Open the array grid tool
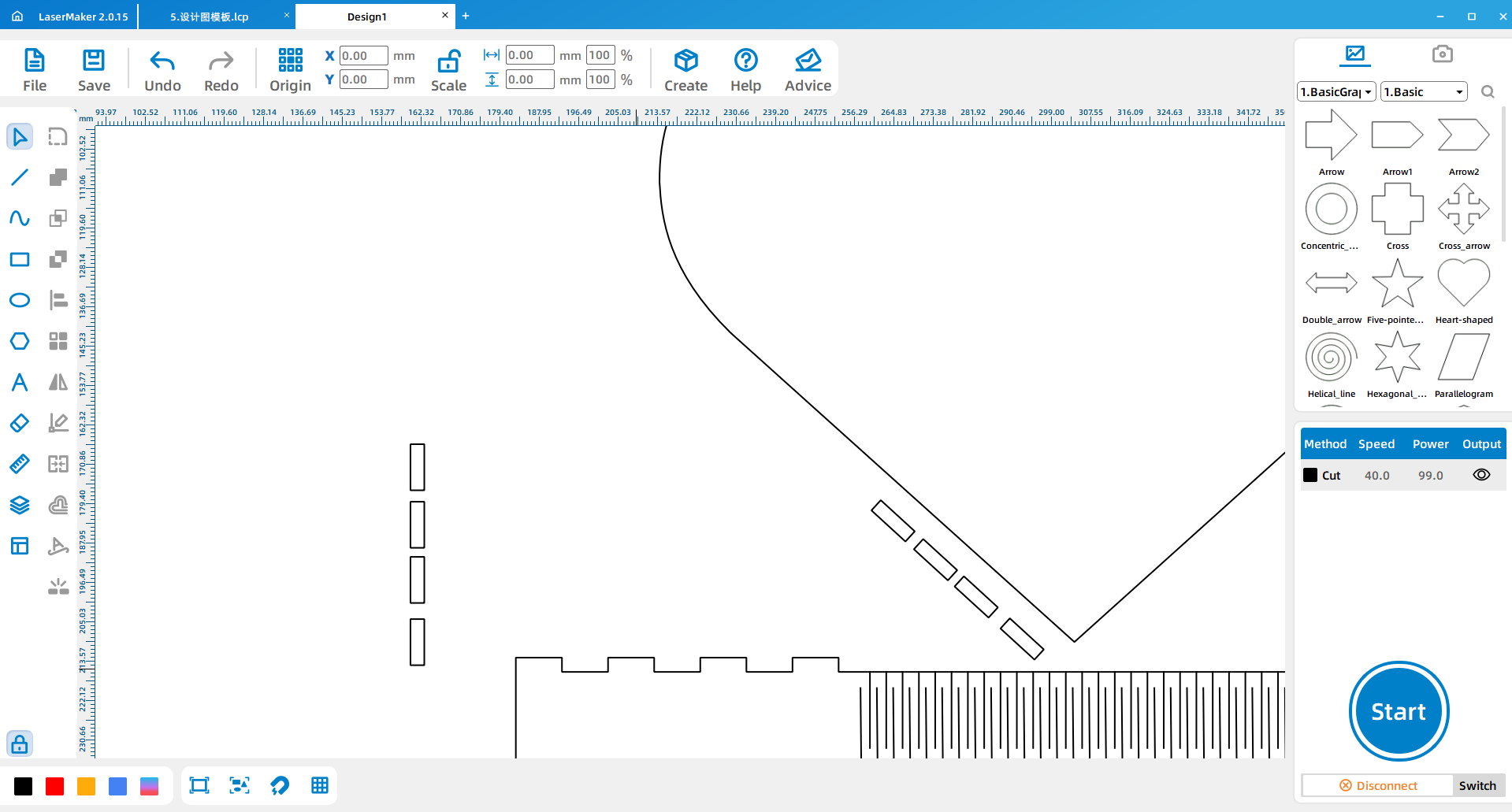Screen dimensions: 1512x812 point(58,341)
